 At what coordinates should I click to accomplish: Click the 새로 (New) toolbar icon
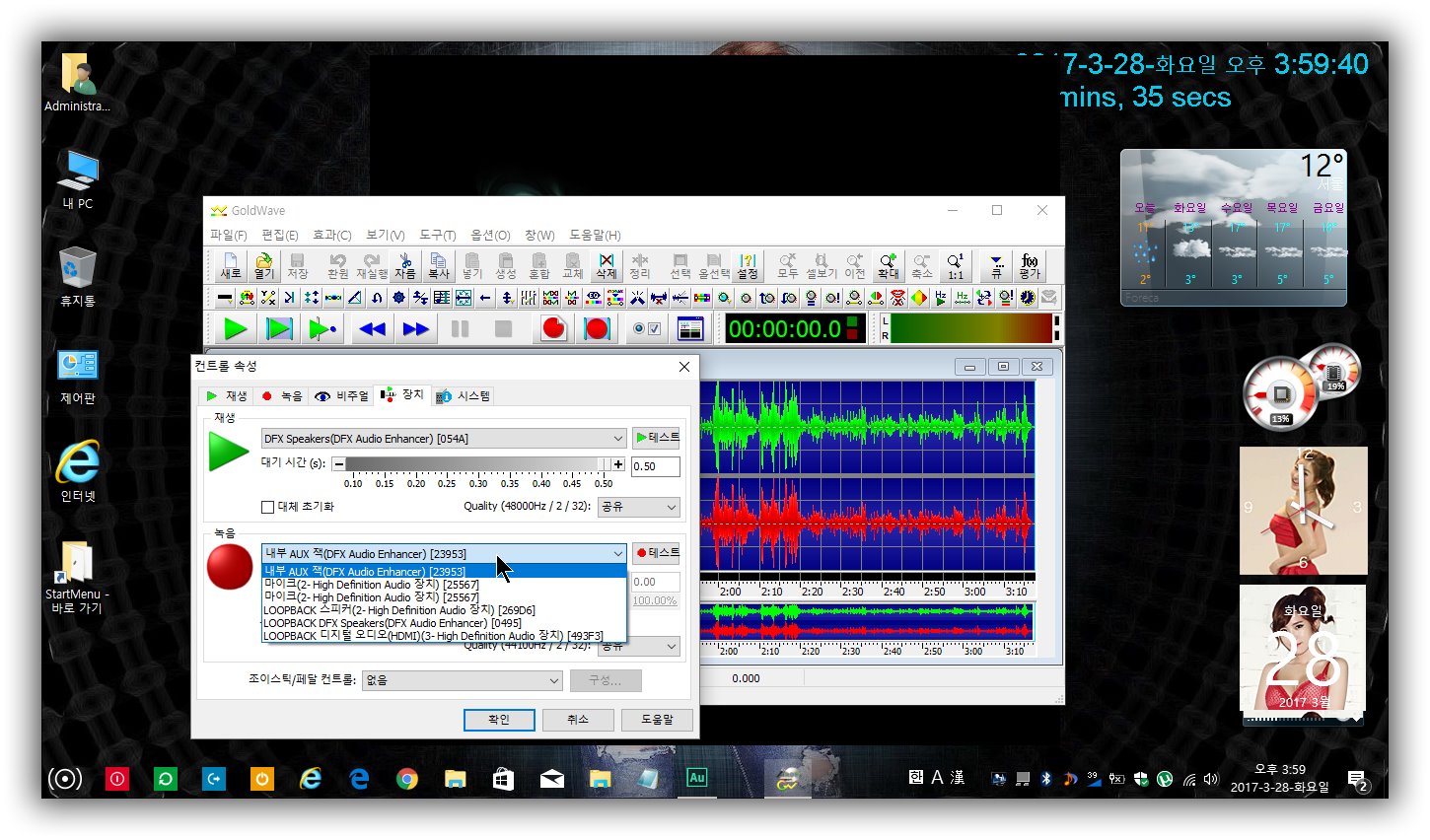coord(231,265)
